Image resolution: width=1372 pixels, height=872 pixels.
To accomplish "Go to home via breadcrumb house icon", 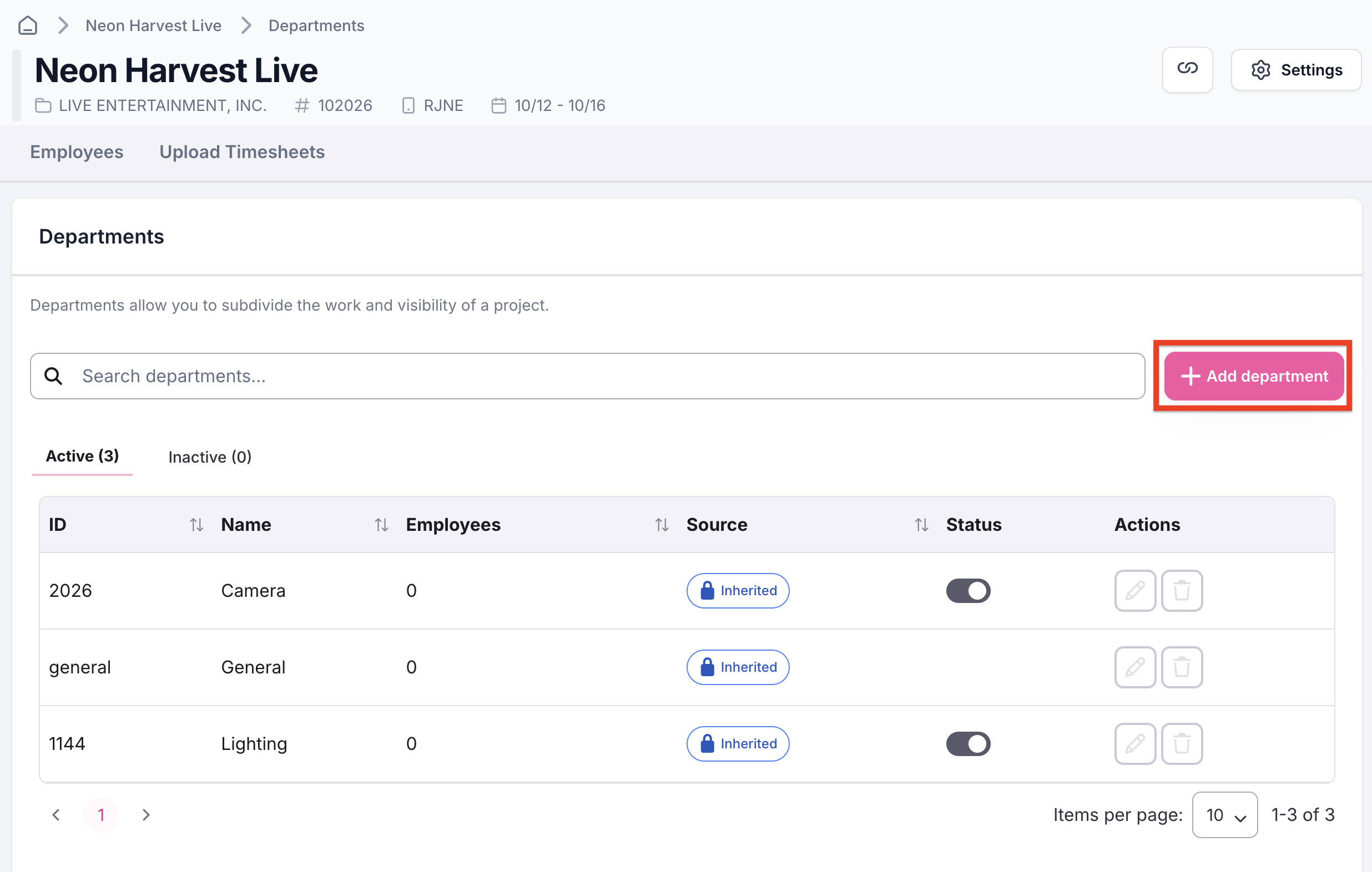I will 27,26.
